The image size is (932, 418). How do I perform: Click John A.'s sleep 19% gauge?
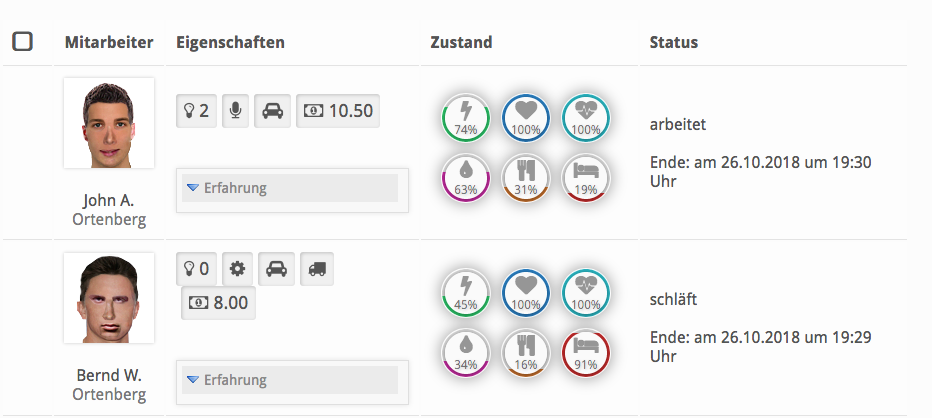584,177
